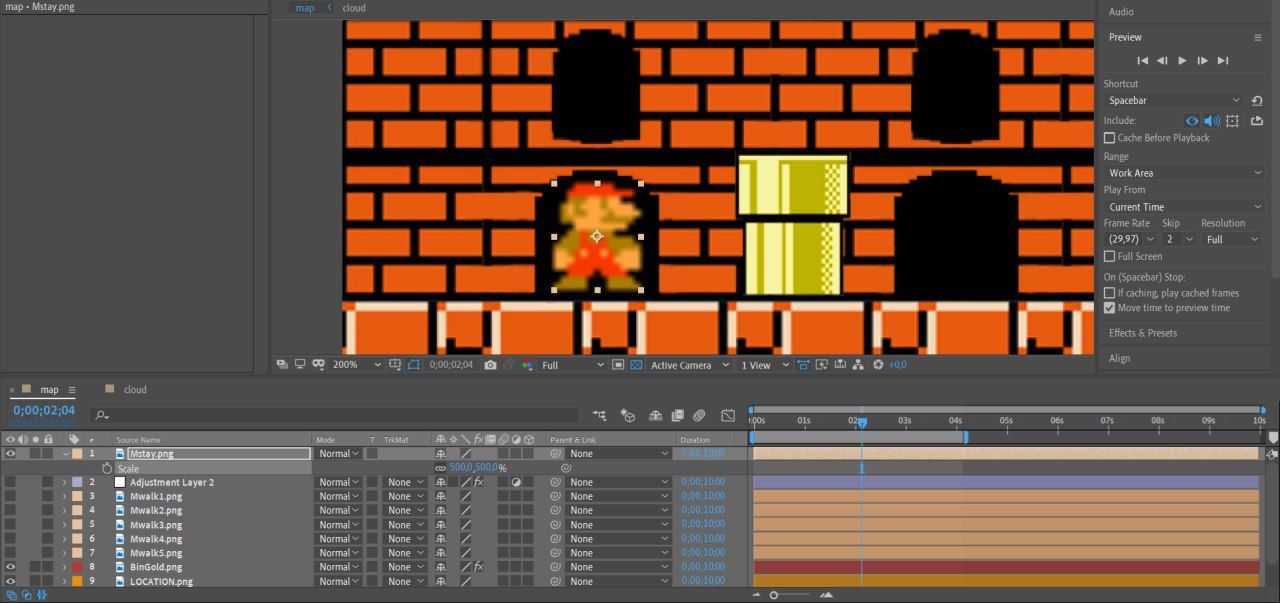Select the map tab in timeline panel
The height and width of the screenshot is (603, 1280).
pyautogui.click(x=49, y=390)
